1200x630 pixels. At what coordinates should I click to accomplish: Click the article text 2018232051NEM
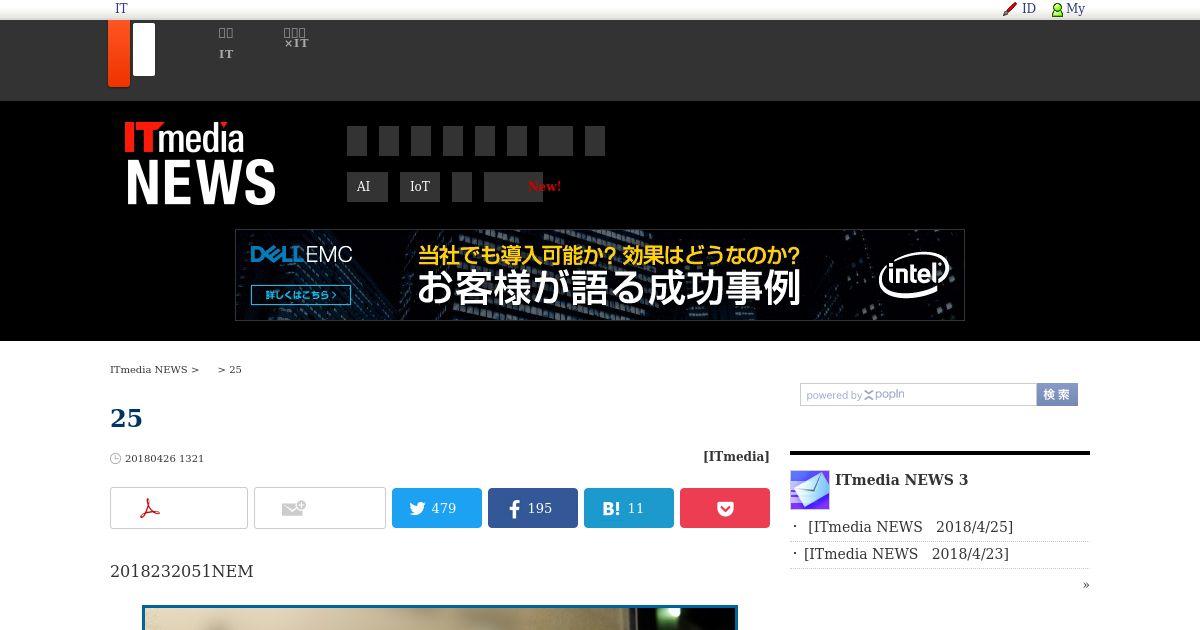[182, 571]
